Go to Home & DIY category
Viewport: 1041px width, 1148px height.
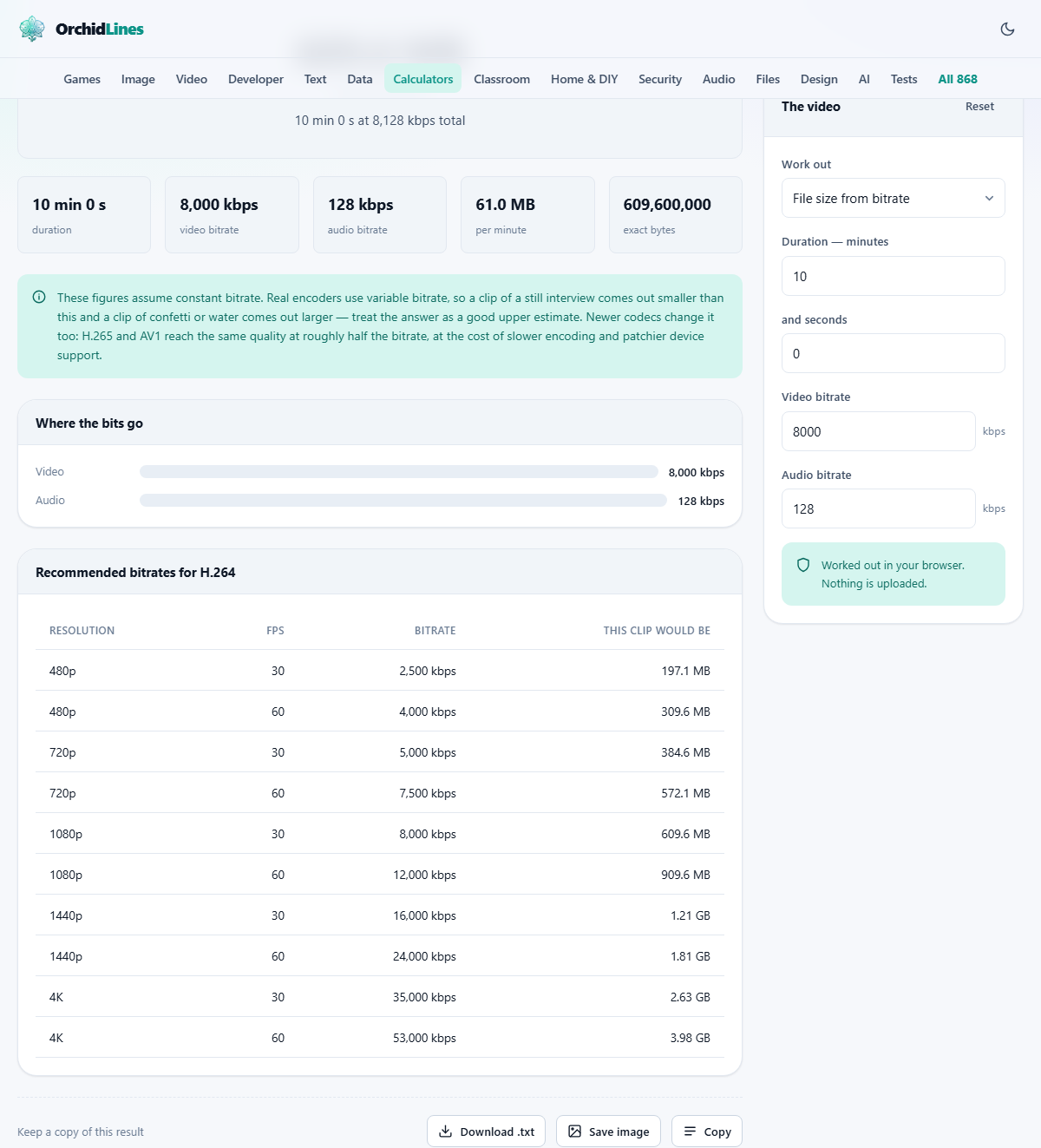pyautogui.click(x=585, y=79)
